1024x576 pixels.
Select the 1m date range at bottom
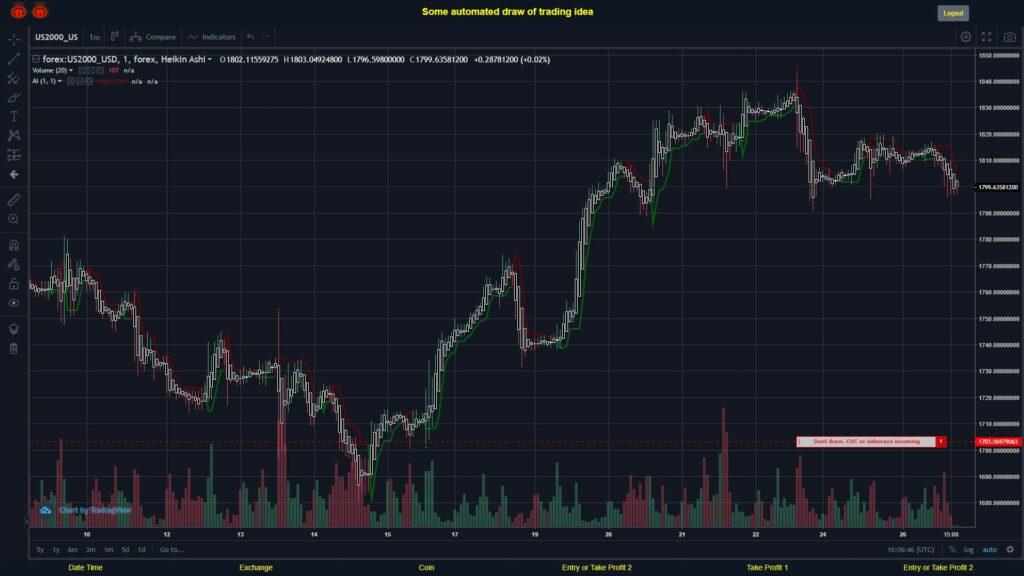pyautogui.click(x=108, y=550)
